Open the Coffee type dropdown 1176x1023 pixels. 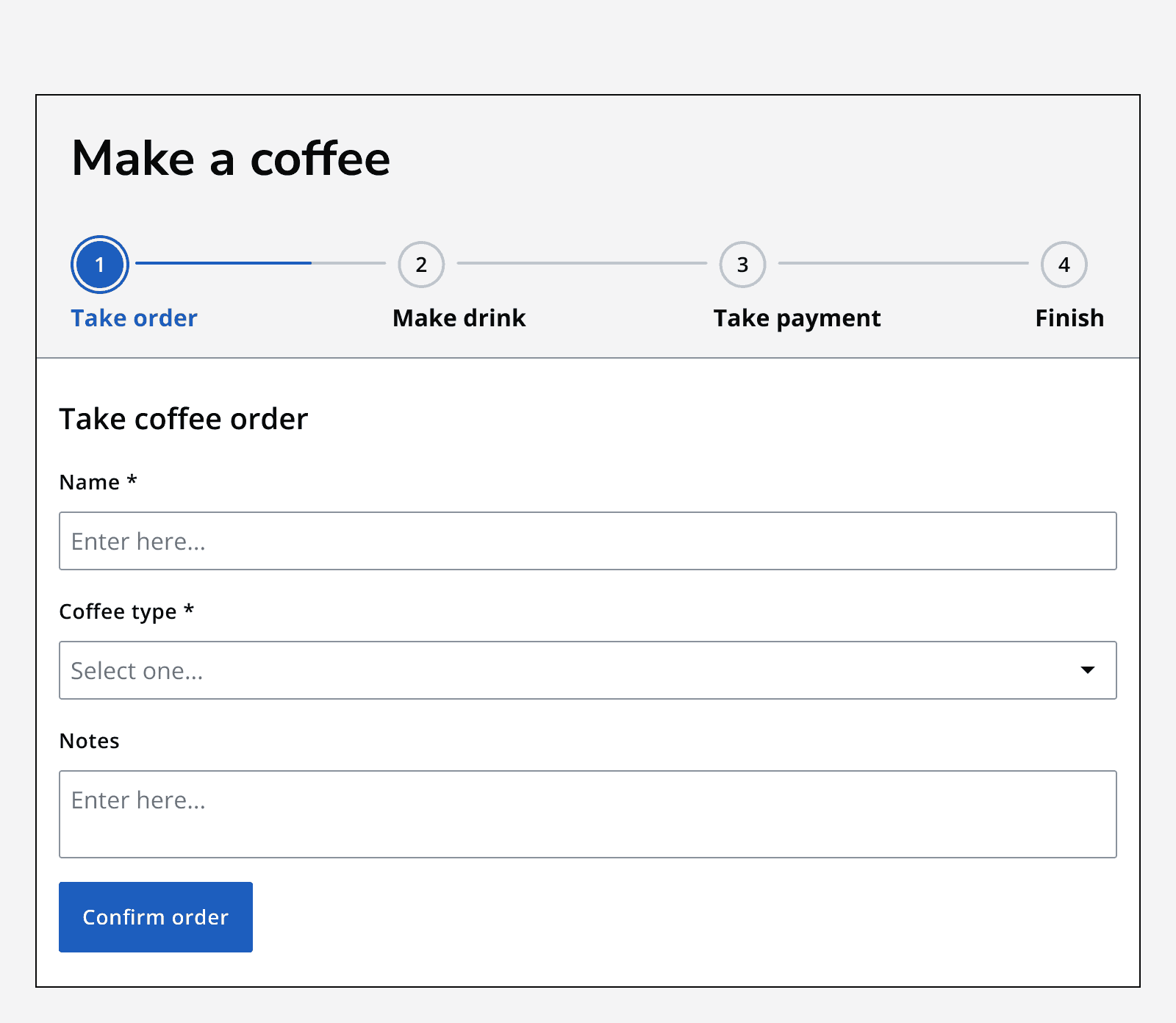pos(588,670)
